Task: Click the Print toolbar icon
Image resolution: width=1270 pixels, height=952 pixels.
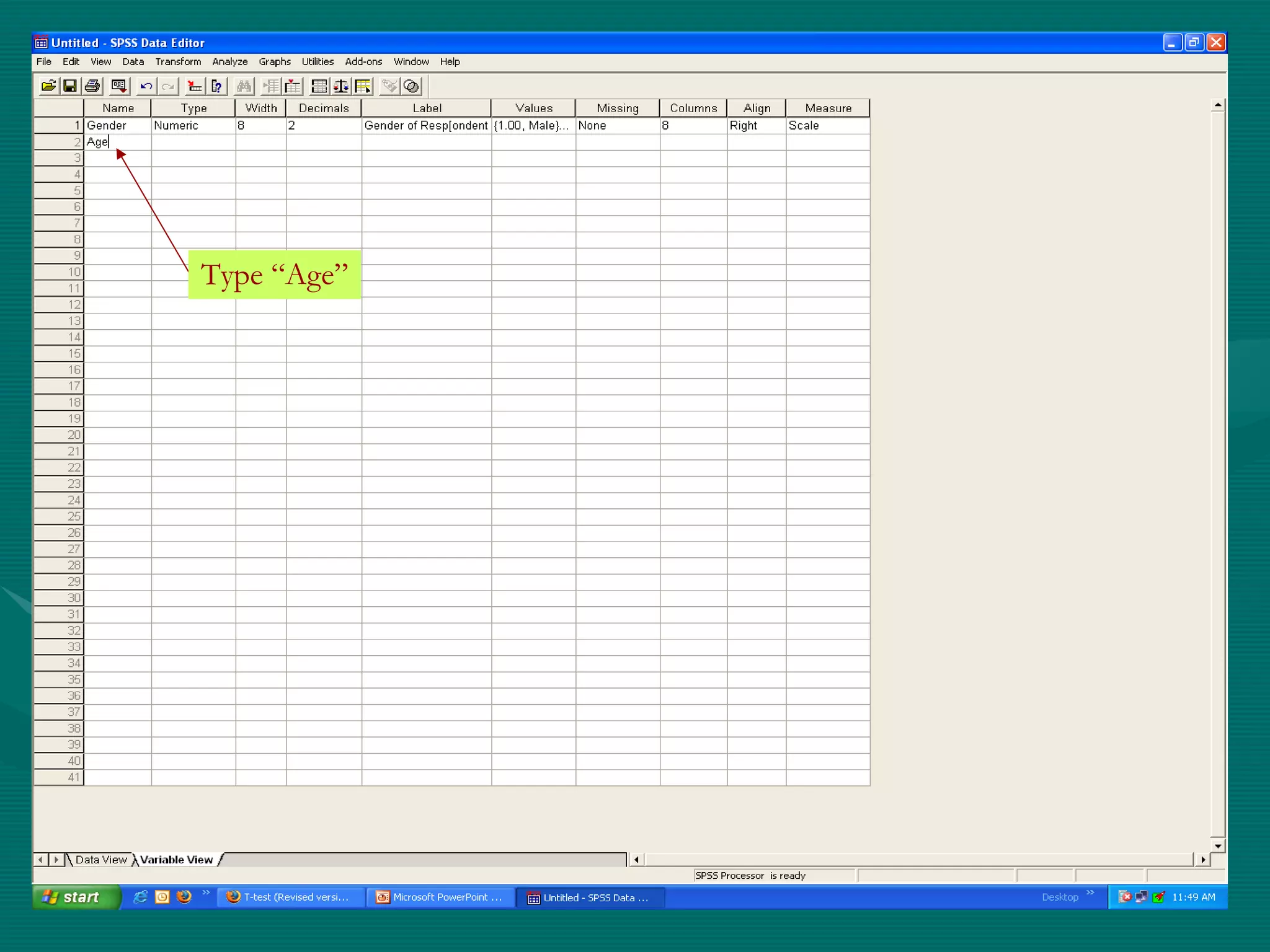Action: pos(92,86)
